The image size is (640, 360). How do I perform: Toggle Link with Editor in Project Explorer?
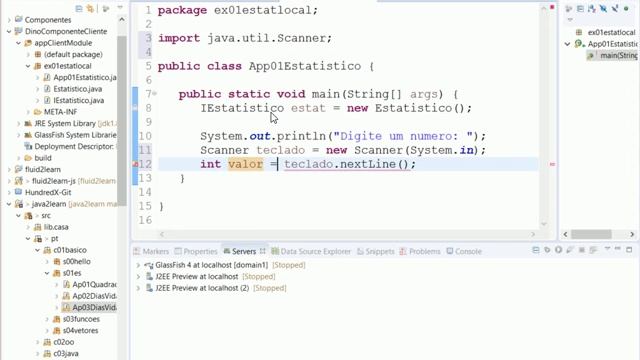[90, 8]
